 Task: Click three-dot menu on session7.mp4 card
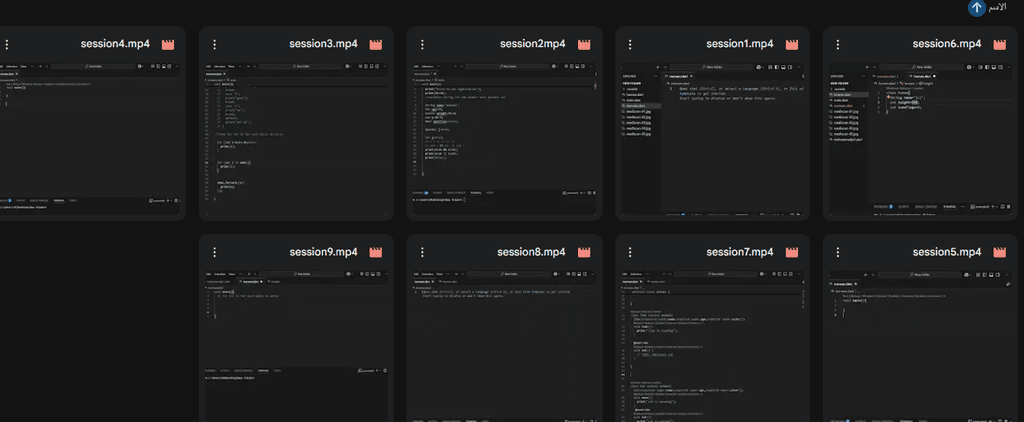(x=630, y=252)
